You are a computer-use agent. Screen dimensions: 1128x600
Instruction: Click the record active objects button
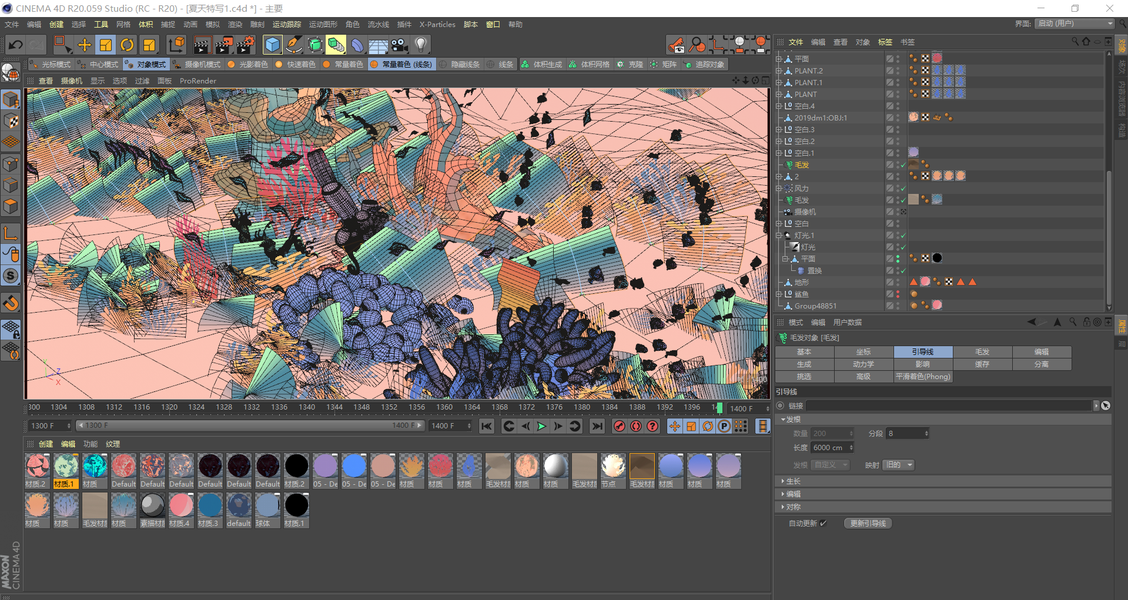coord(619,427)
